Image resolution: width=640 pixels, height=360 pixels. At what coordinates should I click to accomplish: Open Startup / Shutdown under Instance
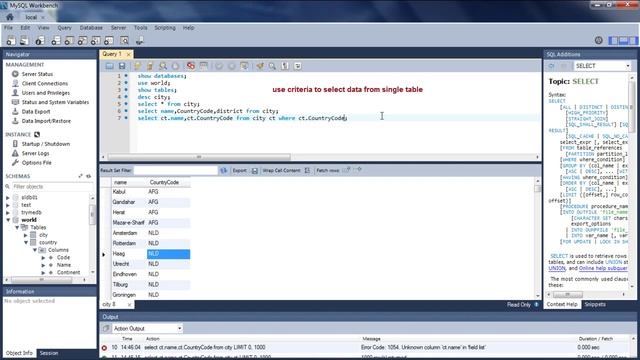[46, 144]
